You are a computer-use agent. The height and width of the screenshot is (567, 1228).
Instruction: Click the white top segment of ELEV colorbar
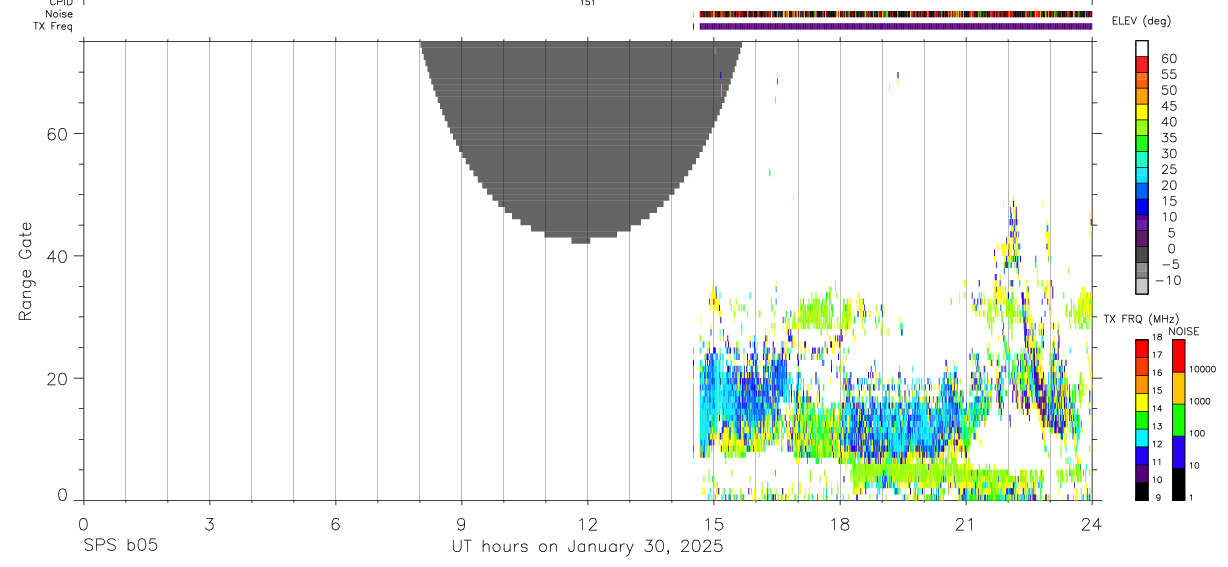(1141, 49)
